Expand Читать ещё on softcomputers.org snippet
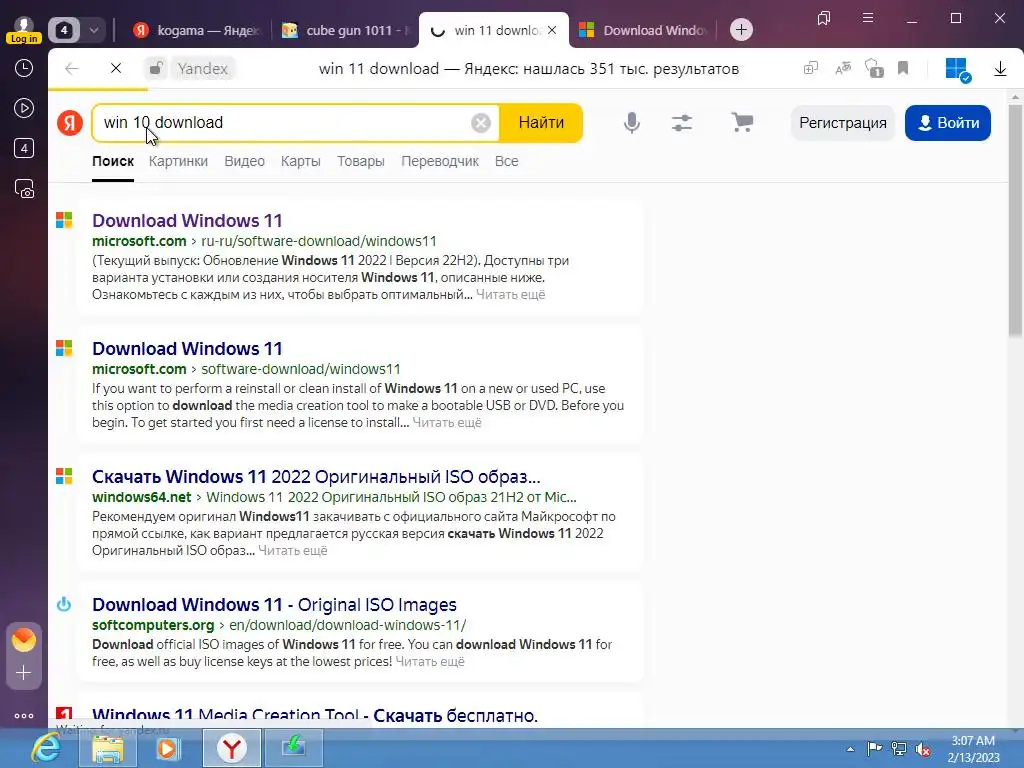The image size is (1024, 768). (x=430, y=662)
